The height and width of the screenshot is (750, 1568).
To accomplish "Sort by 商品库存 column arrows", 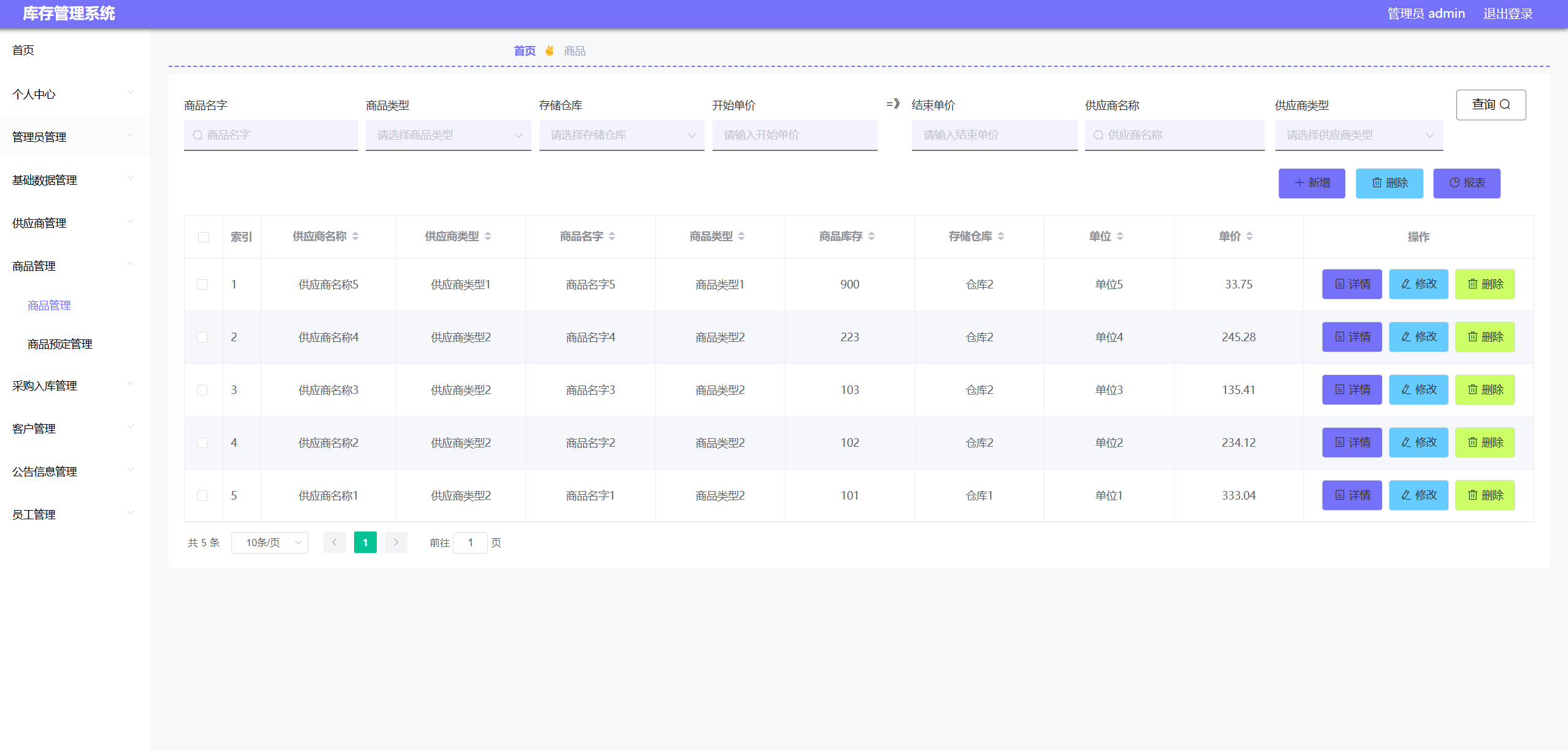I will [x=871, y=236].
